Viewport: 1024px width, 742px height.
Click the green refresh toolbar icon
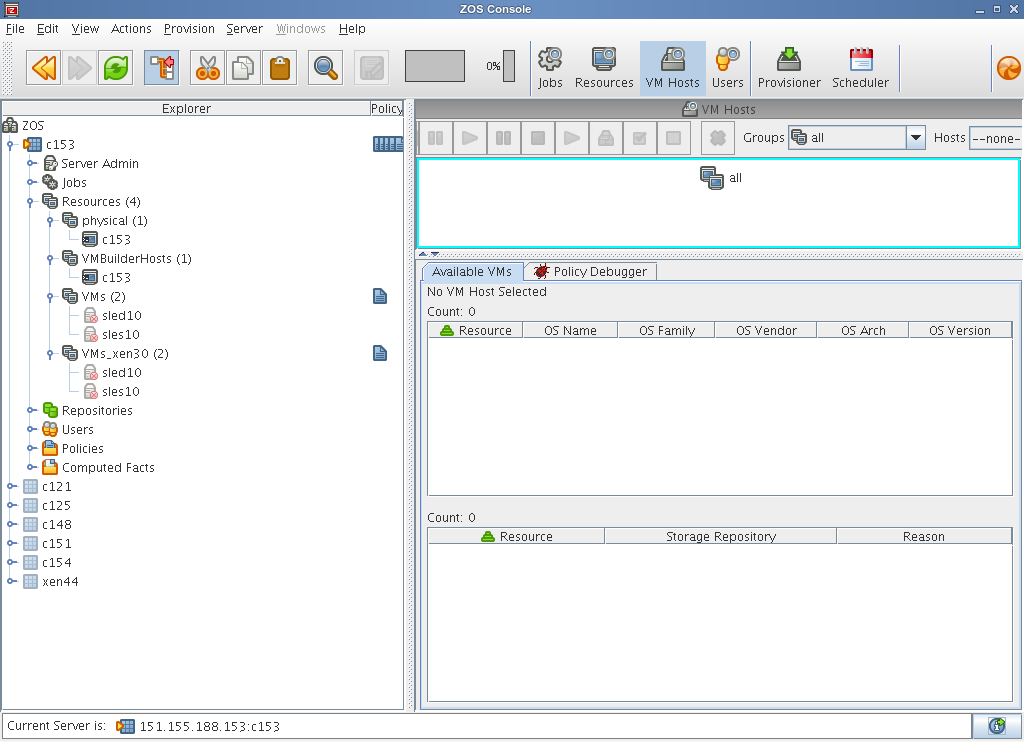click(116, 68)
